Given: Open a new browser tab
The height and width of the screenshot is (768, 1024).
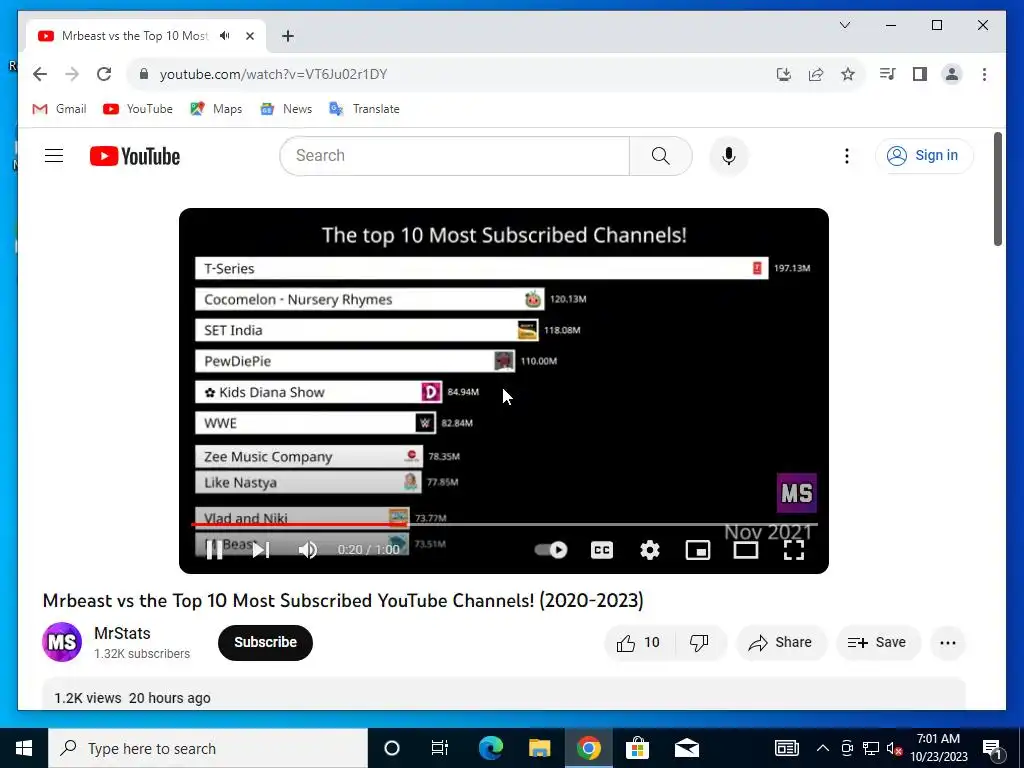Looking at the screenshot, I should click(x=287, y=36).
